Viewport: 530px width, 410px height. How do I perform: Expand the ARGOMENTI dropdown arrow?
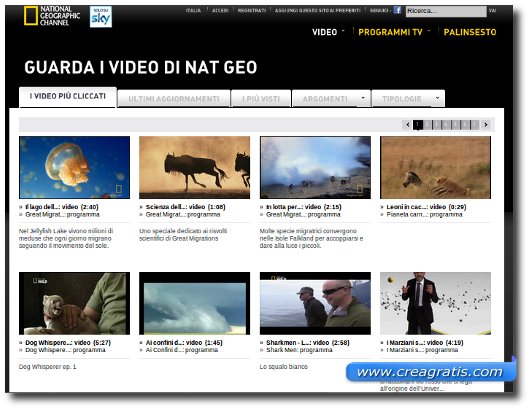(363, 98)
